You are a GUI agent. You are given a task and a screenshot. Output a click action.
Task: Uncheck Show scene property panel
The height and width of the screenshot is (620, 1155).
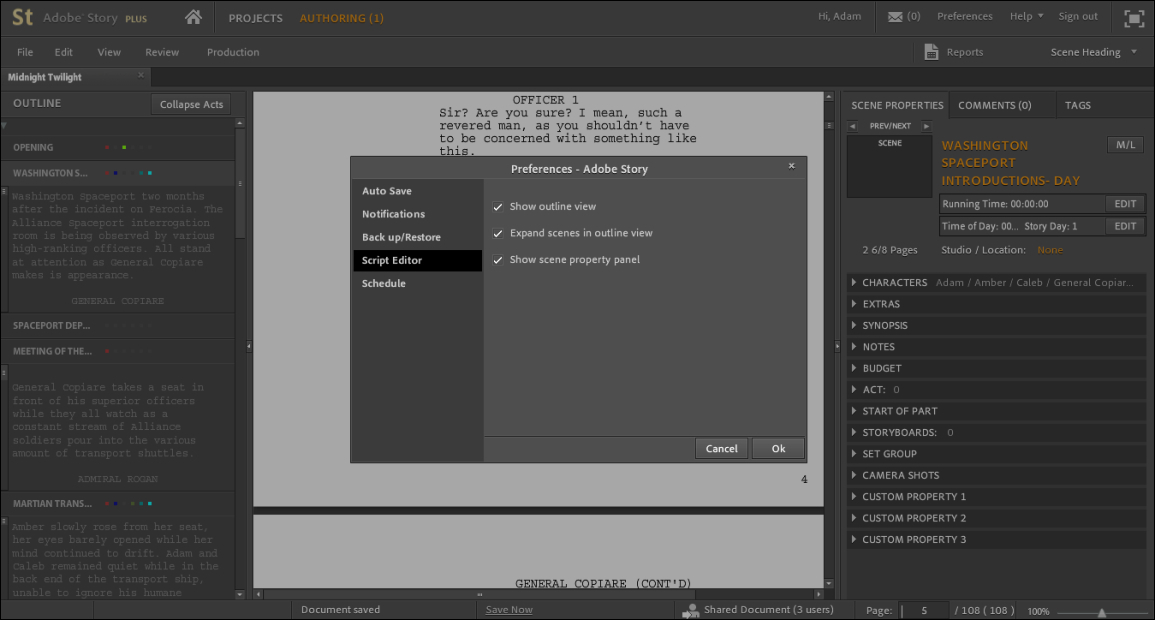point(498,260)
